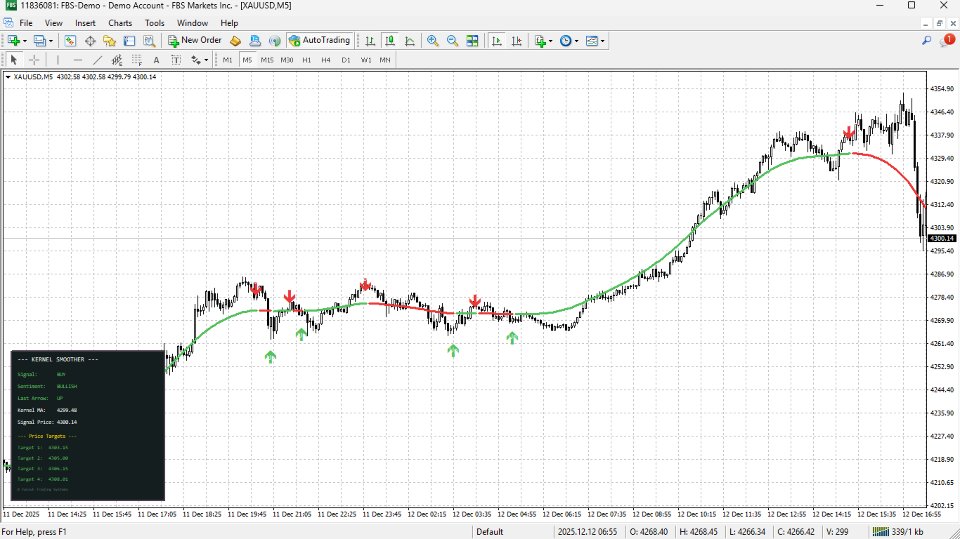The height and width of the screenshot is (539, 960).
Task: Click the 339/1 kb connection status
Action: click(x=897, y=532)
